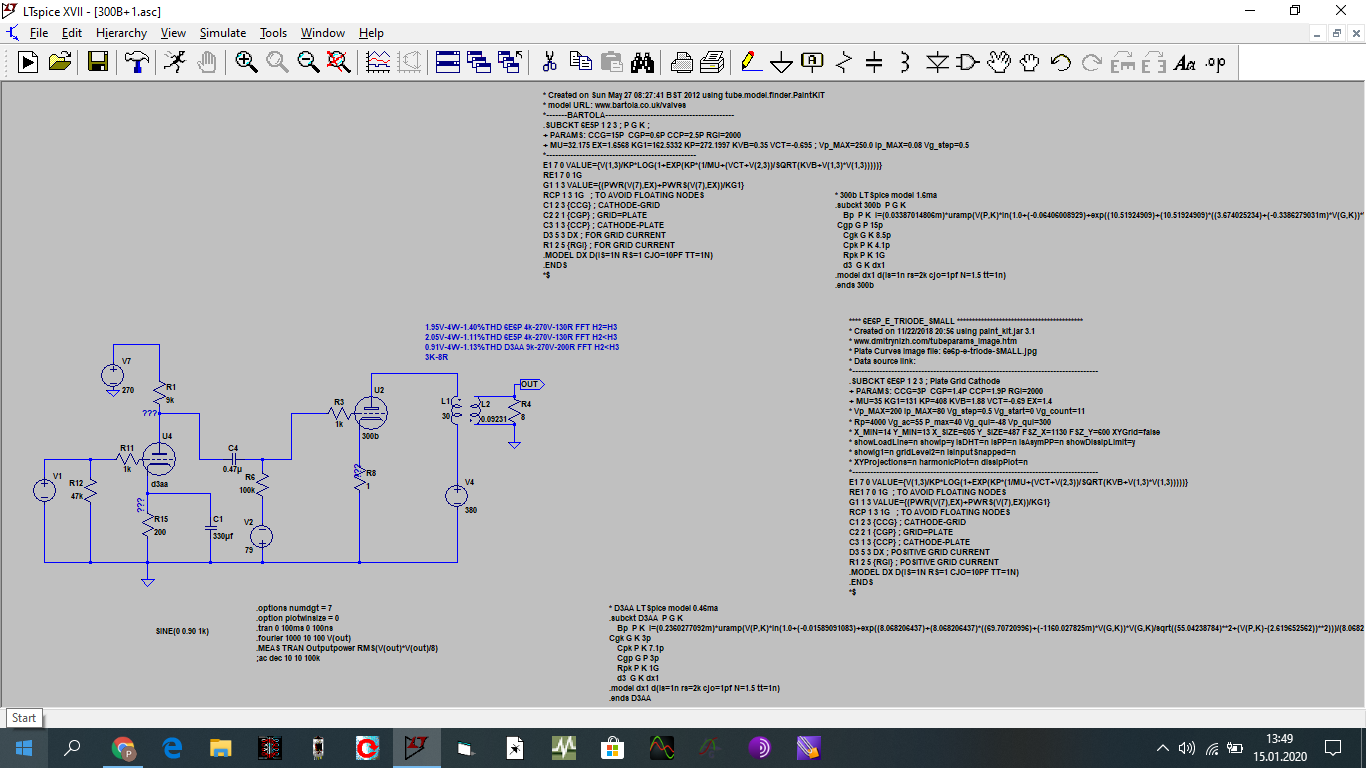The image size is (1366, 768).
Task: Click the Pan magnifier icon
Action: click(277, 62)
